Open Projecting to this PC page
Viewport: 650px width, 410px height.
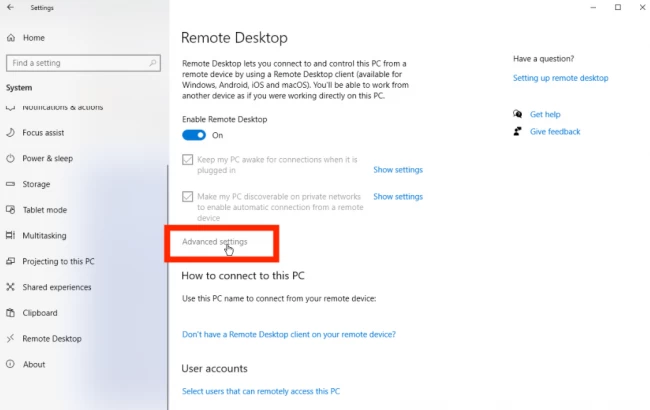click(x=58, y=262)
